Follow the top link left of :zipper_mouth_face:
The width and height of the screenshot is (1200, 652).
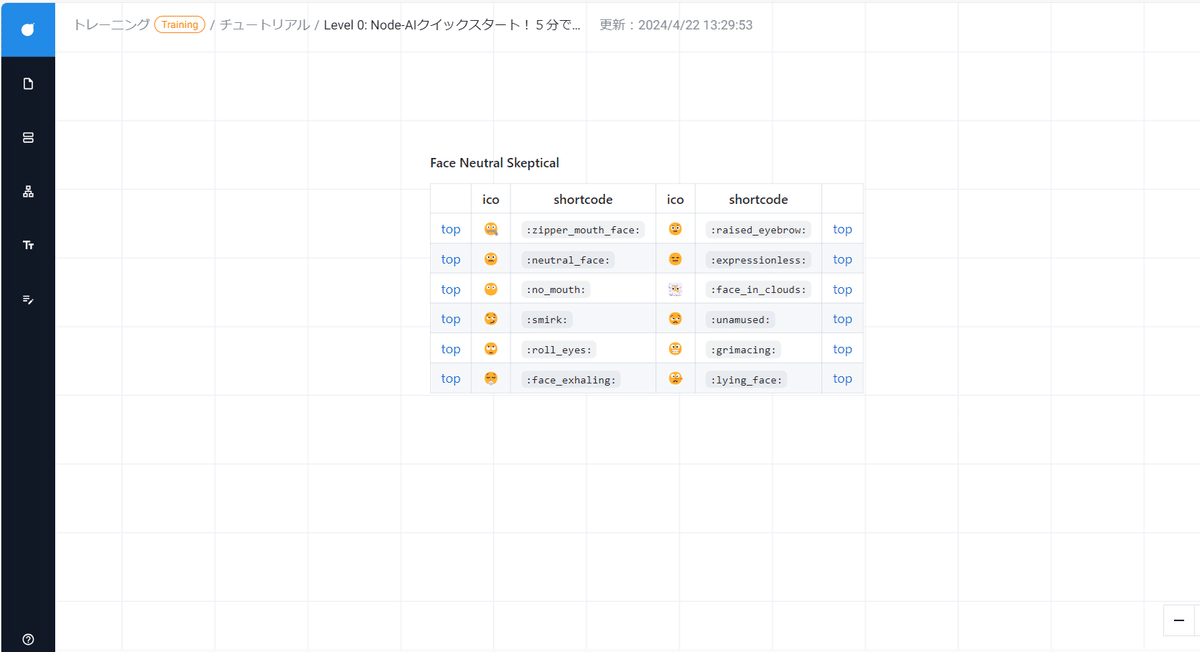451,229
